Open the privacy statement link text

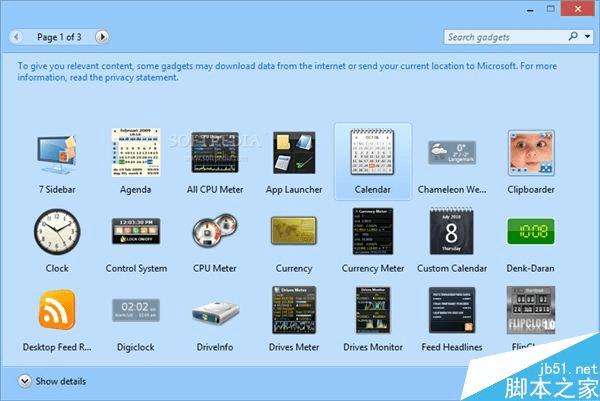point(141,77)
